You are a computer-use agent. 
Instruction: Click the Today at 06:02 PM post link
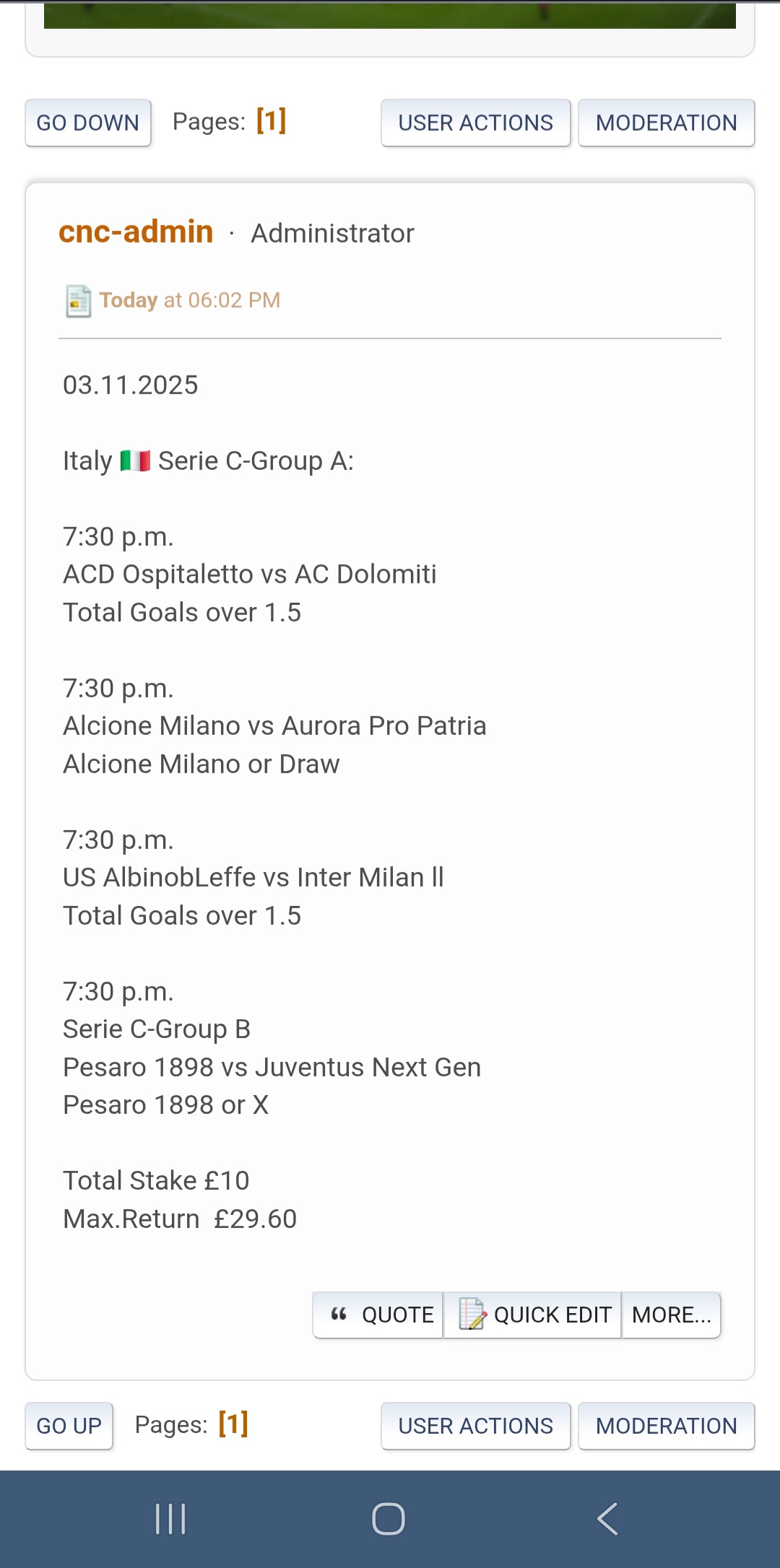(190, 300)
